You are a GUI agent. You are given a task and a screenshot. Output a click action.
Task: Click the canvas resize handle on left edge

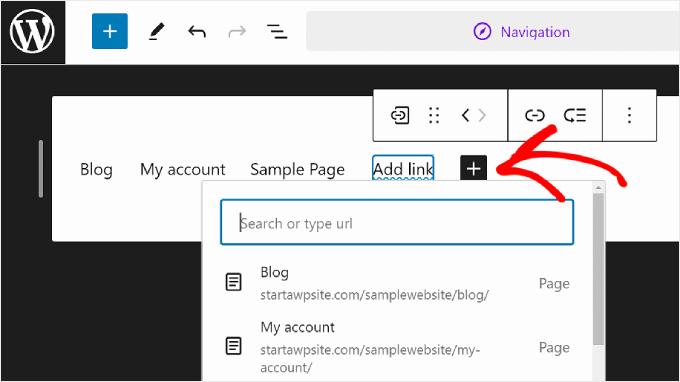[x=41, y=169]
